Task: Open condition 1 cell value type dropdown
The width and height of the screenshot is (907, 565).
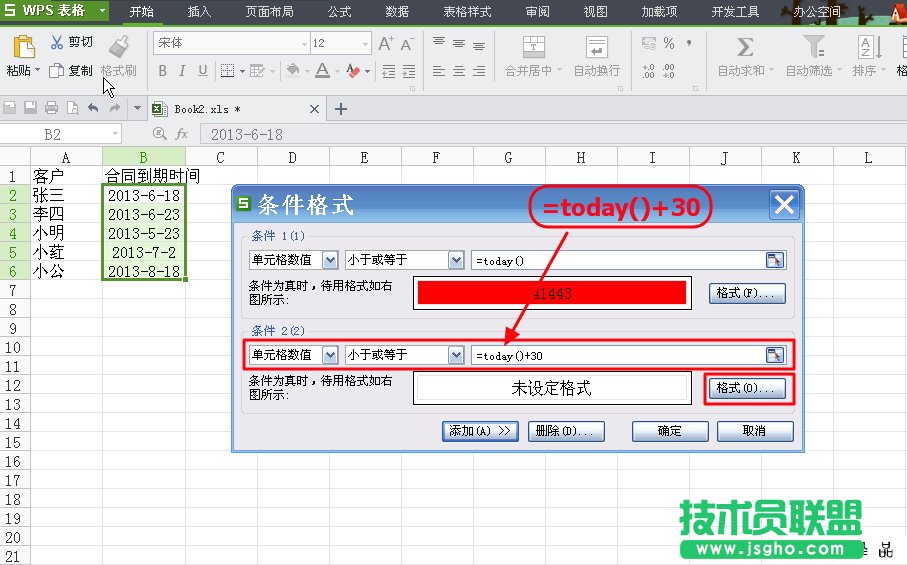Action: coord(330,260)
